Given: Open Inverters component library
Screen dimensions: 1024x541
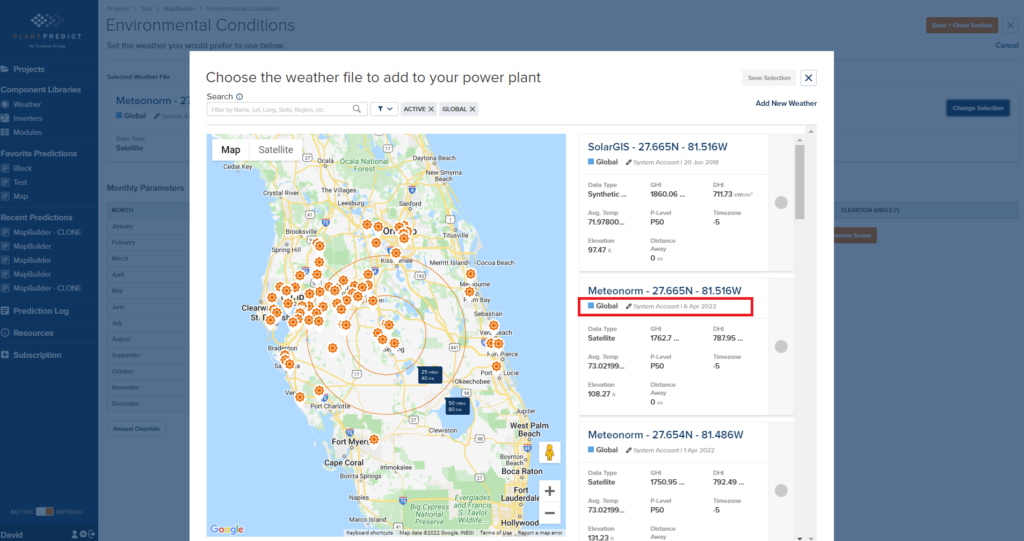Looking at the screenshot, I should 27,118.
